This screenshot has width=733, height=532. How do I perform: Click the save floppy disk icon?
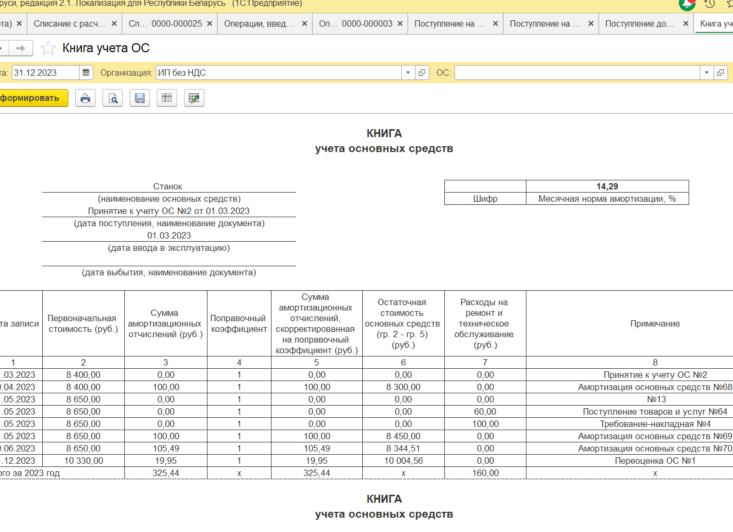pos(140,98)
